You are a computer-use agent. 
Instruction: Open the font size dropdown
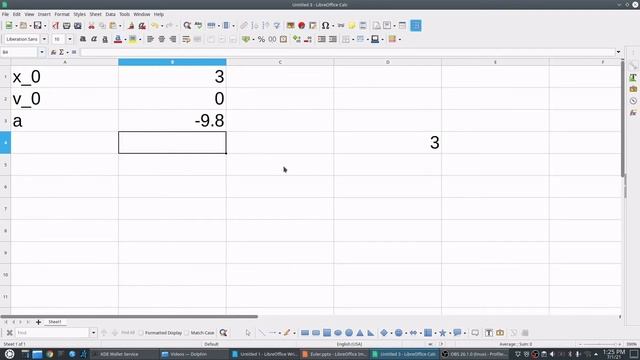[70, 39]
